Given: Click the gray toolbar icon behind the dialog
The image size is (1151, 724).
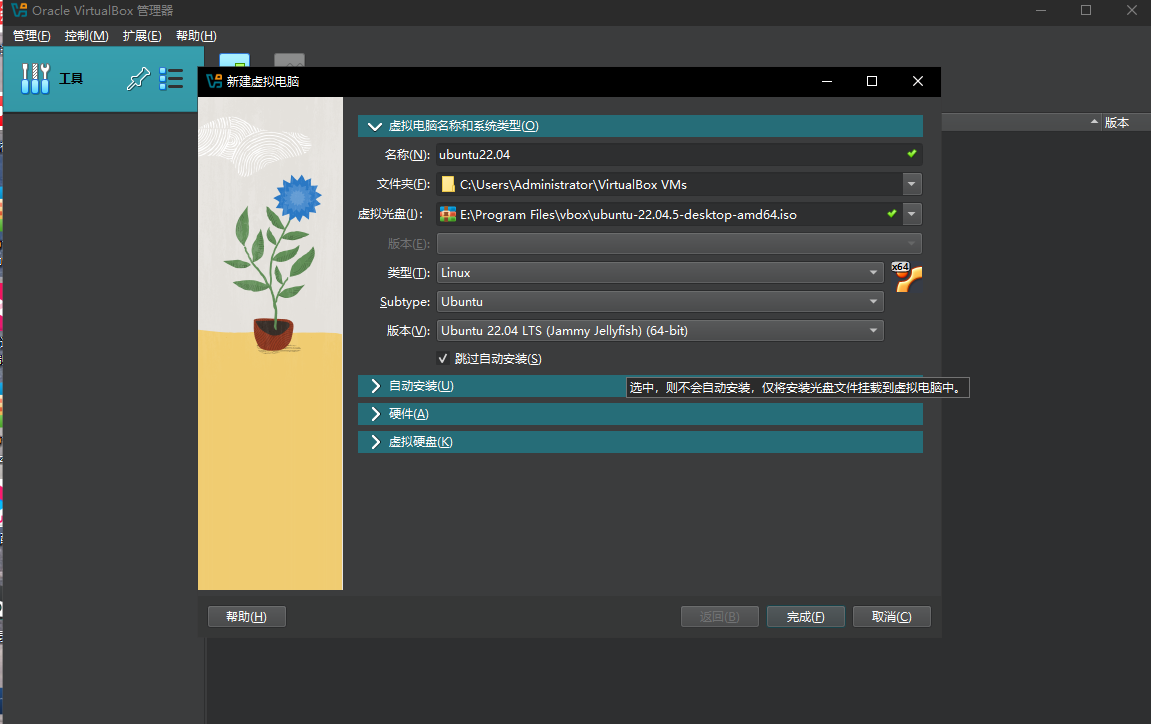Looking at the screenshot, I should point(289,60).
